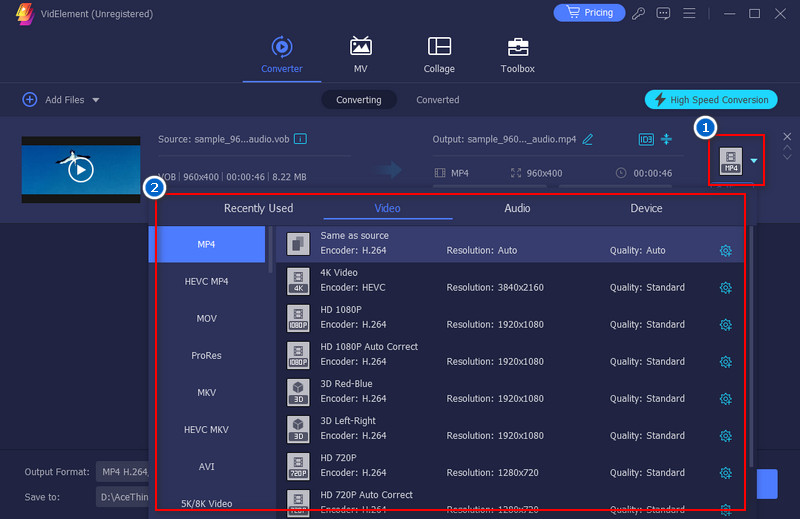Open the Converter tab

[282, 55]
